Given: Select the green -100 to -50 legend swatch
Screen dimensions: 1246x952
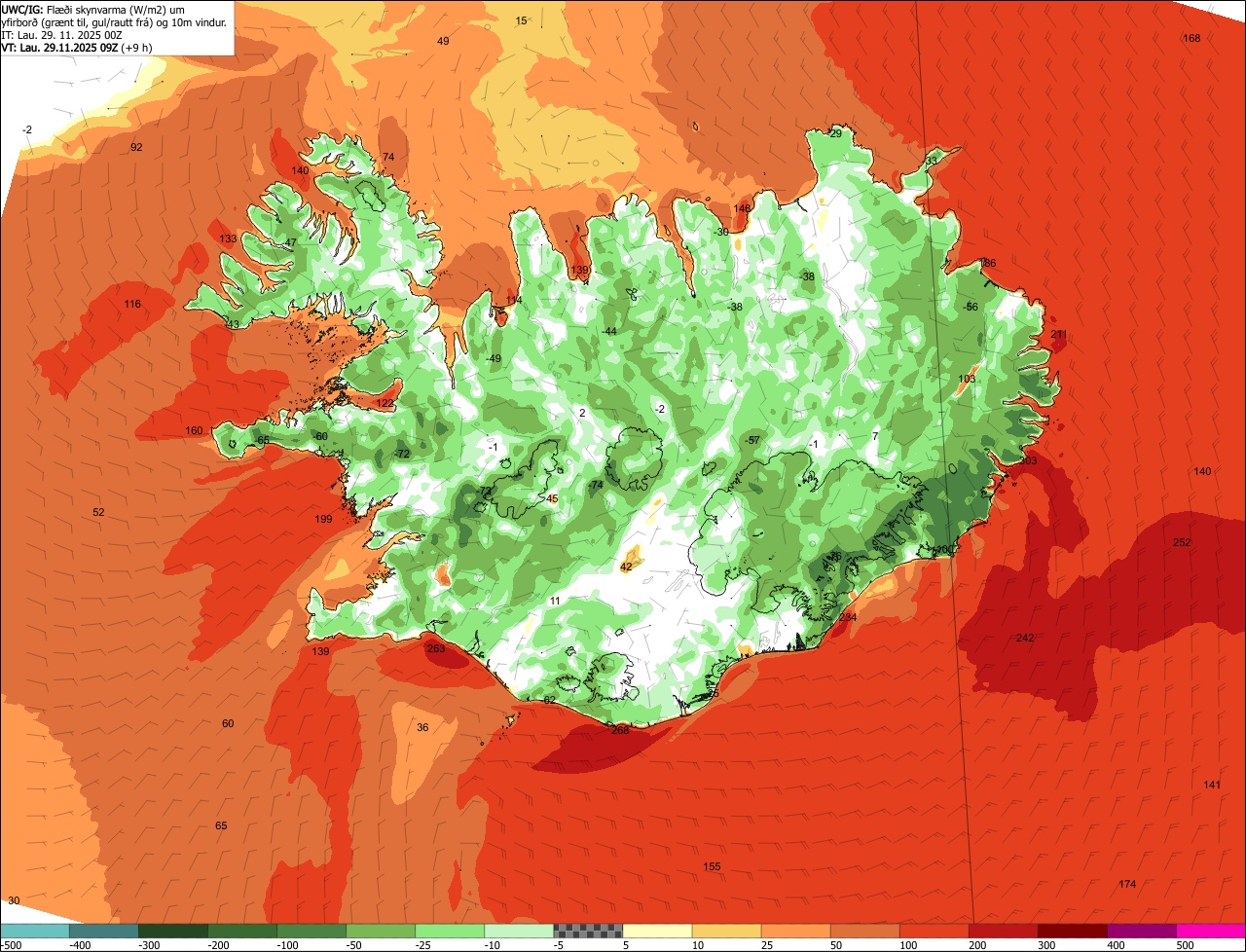Looking at the screenshot, I should (311, 931).
